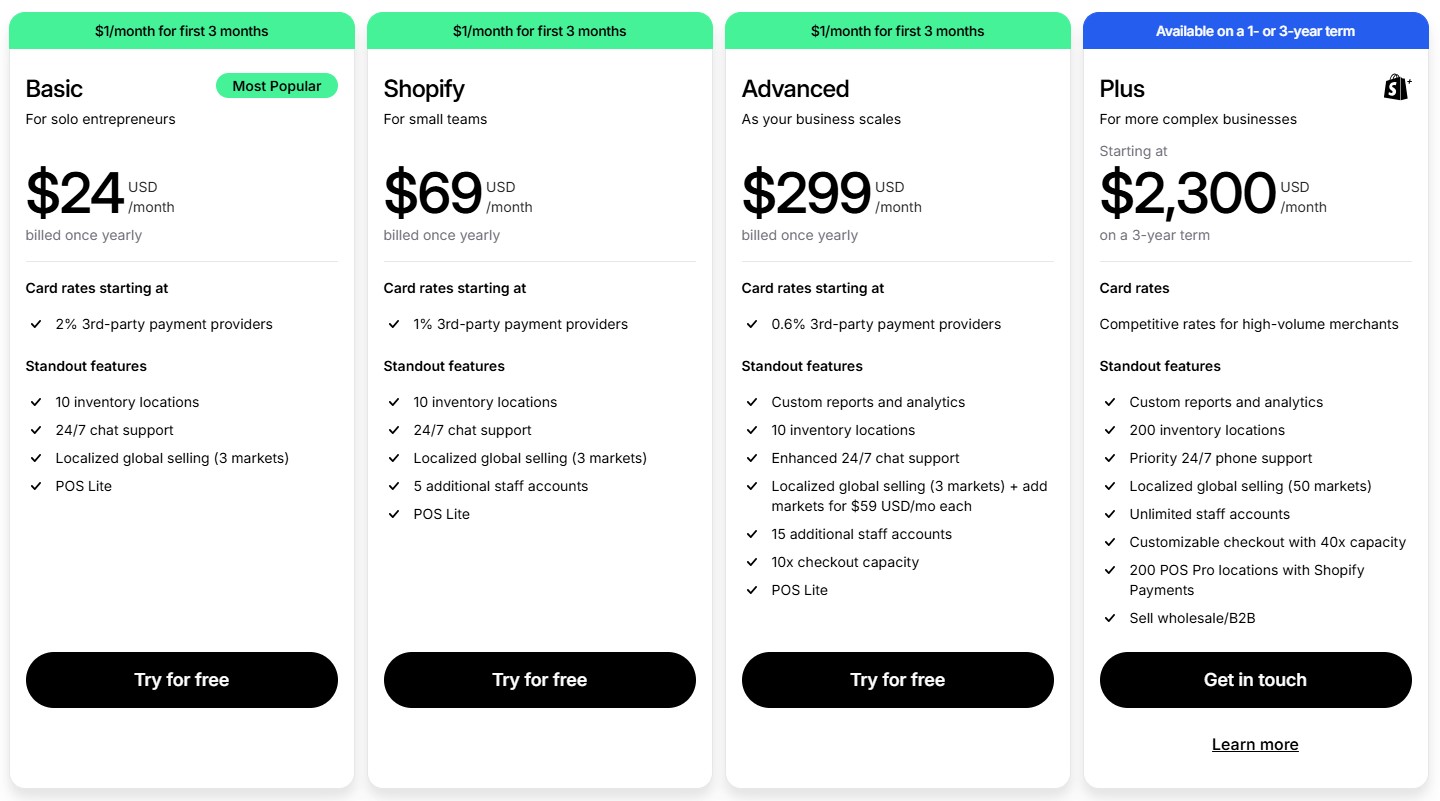Click the checkmark beside "Sell wholesale/B2B"
The height and width of the screenshot is (801, 1440).
click(x=1109, y=618)
